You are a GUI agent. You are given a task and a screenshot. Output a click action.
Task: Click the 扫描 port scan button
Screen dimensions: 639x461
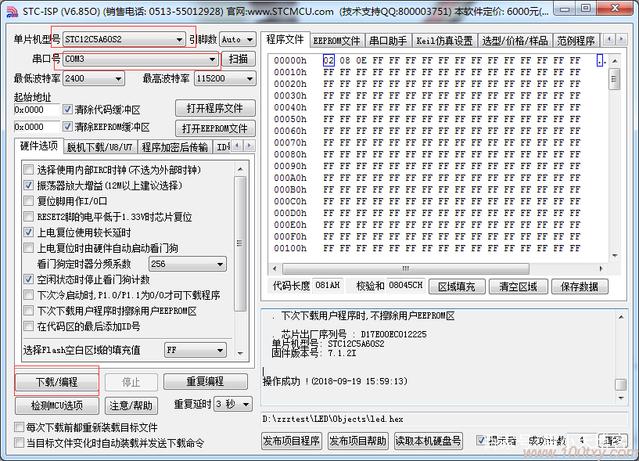point(238,59)
